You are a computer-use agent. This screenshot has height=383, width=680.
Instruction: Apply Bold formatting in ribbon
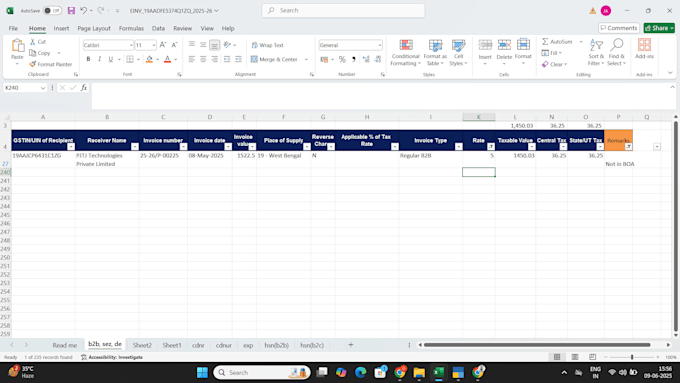[88, 59]
